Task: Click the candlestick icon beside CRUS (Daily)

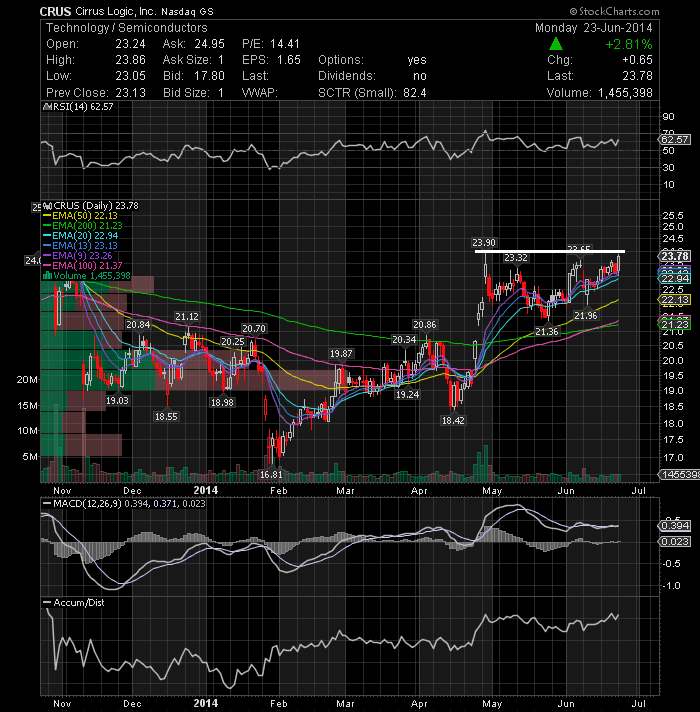Action: 48,206
